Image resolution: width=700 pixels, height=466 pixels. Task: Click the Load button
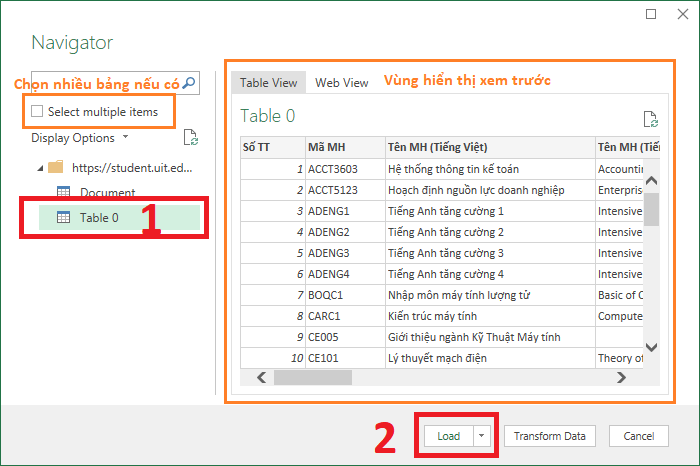tap(448, 436)
